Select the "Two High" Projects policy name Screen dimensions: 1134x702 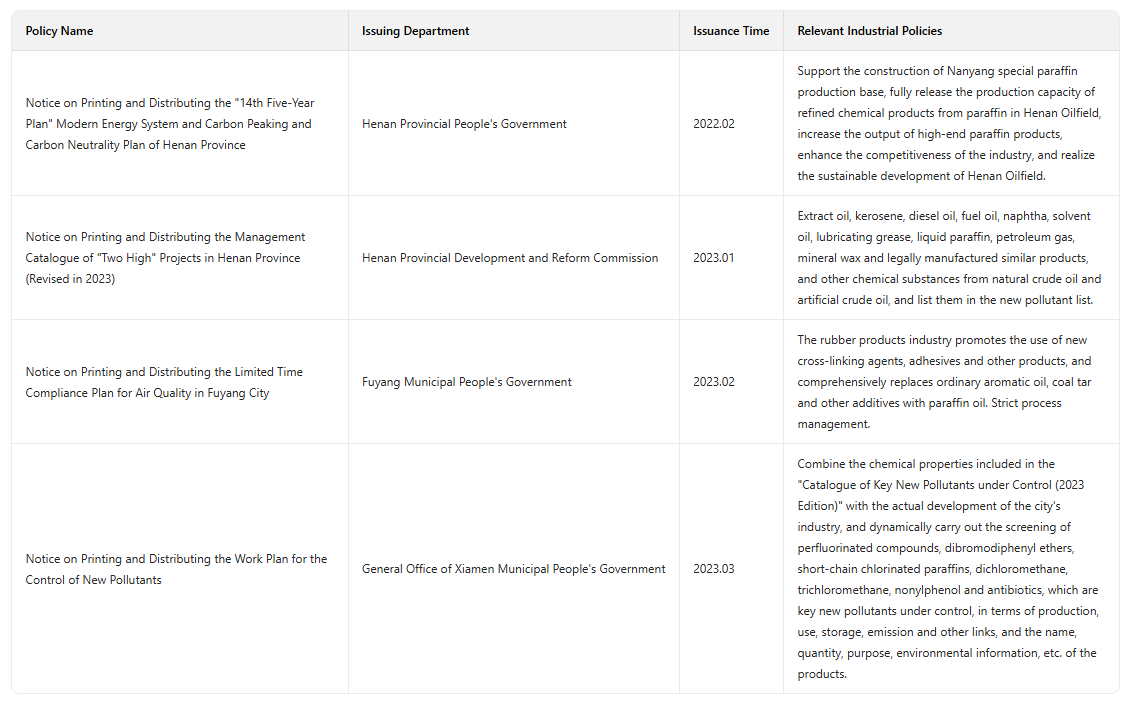point(166,258)
